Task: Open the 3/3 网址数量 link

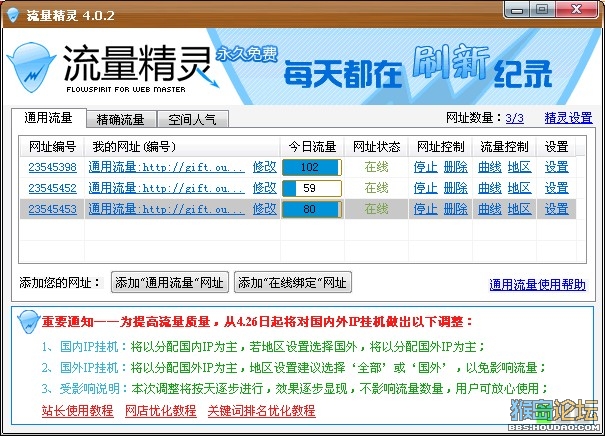Action: 514,118
